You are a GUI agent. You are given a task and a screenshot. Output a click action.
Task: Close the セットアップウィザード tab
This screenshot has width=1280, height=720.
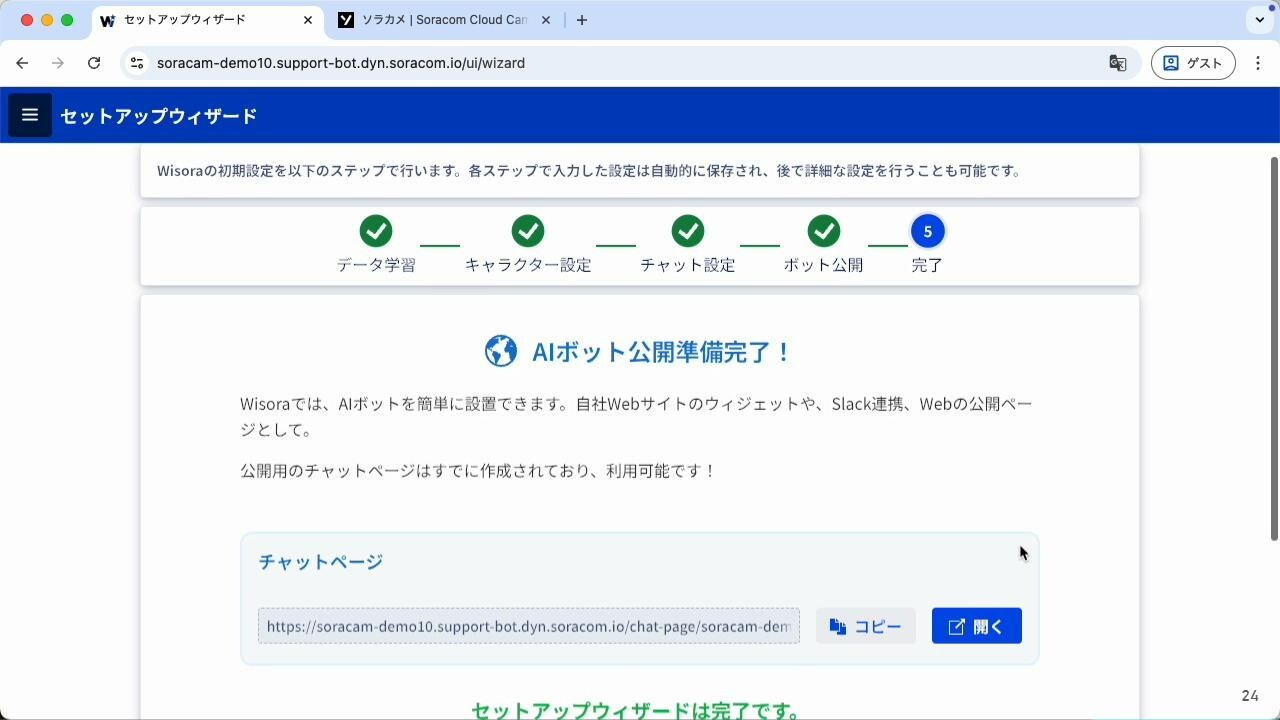[308, 20]
